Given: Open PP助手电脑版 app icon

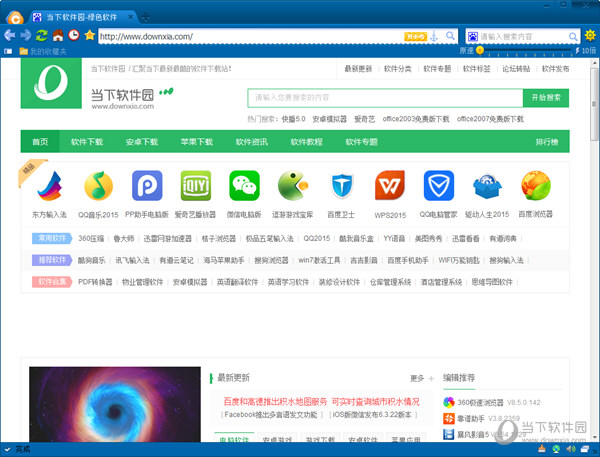Looking at the screenshot, I should coord(147,186).
